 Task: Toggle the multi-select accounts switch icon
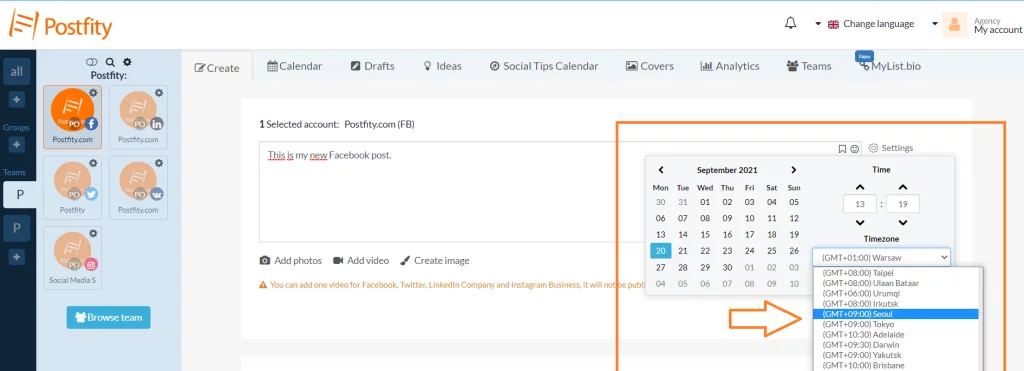click(91, 62)
